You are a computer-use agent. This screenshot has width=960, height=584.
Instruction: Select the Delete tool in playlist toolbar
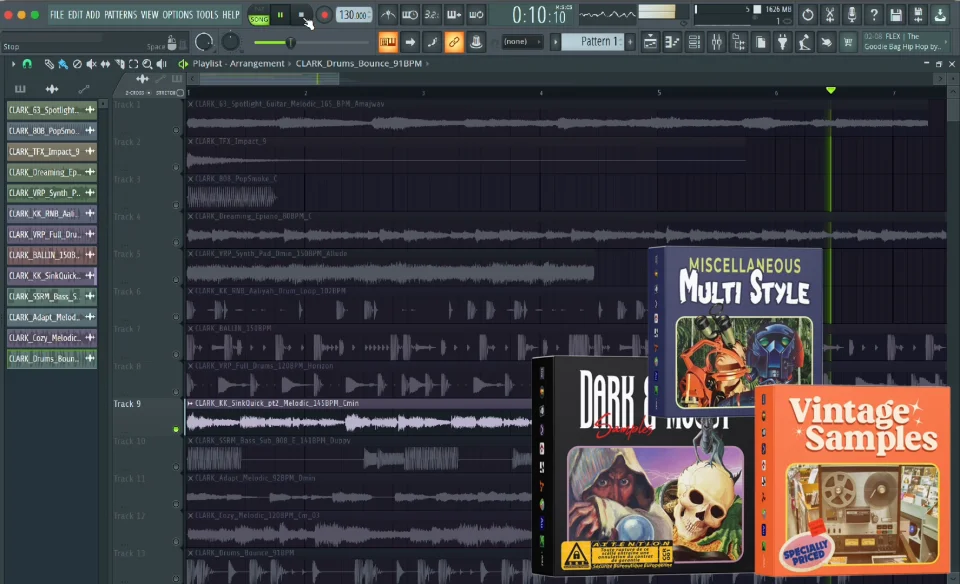77,64
